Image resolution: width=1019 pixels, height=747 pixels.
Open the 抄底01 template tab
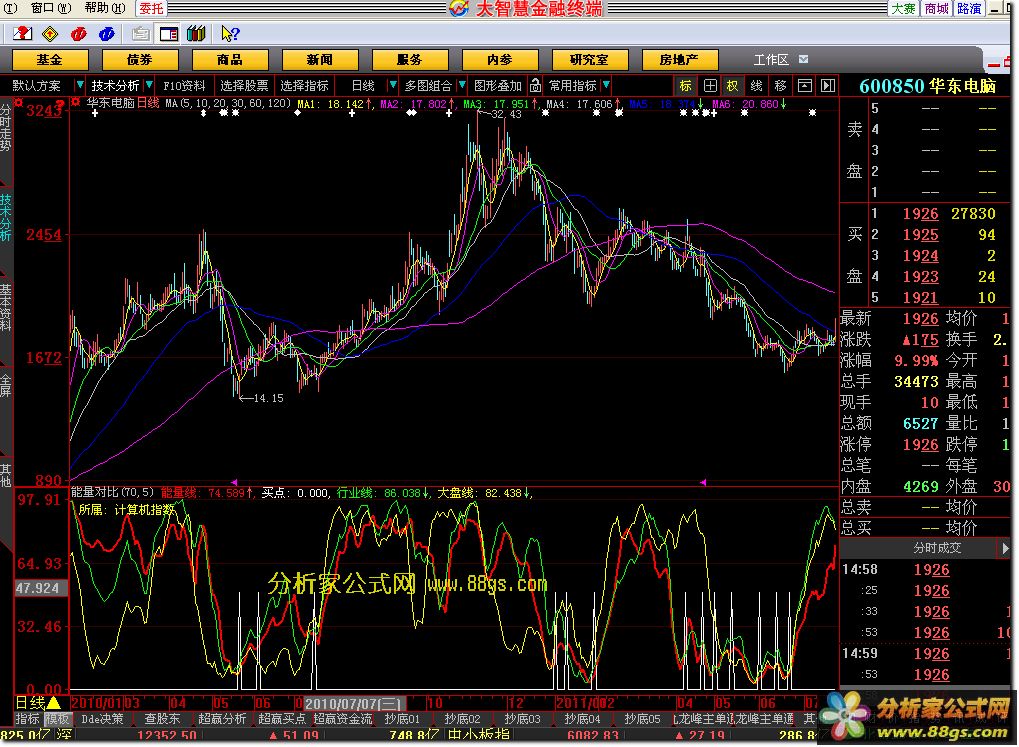(402, 718)
